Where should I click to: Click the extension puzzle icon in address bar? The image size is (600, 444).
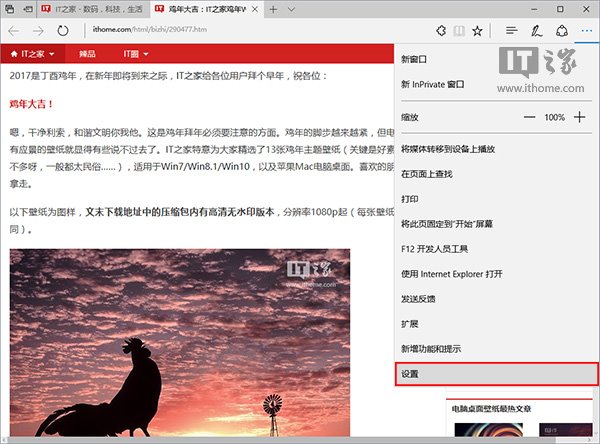[x=441, y=31]
